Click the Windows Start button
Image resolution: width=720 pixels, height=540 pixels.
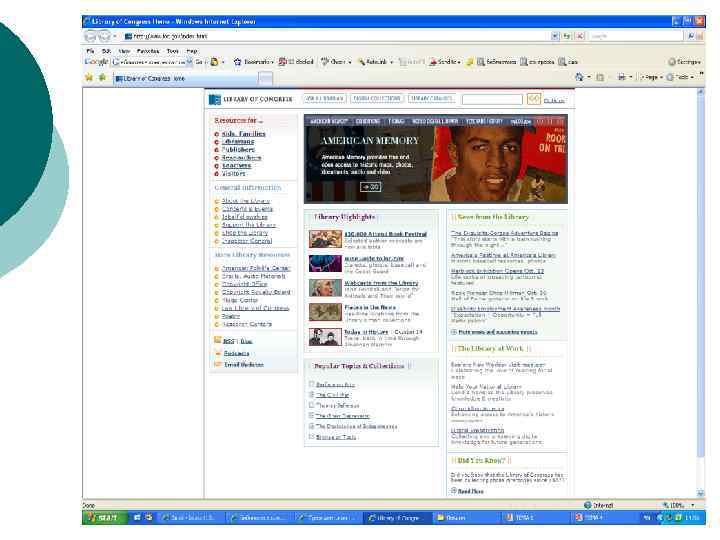[103, 518]
